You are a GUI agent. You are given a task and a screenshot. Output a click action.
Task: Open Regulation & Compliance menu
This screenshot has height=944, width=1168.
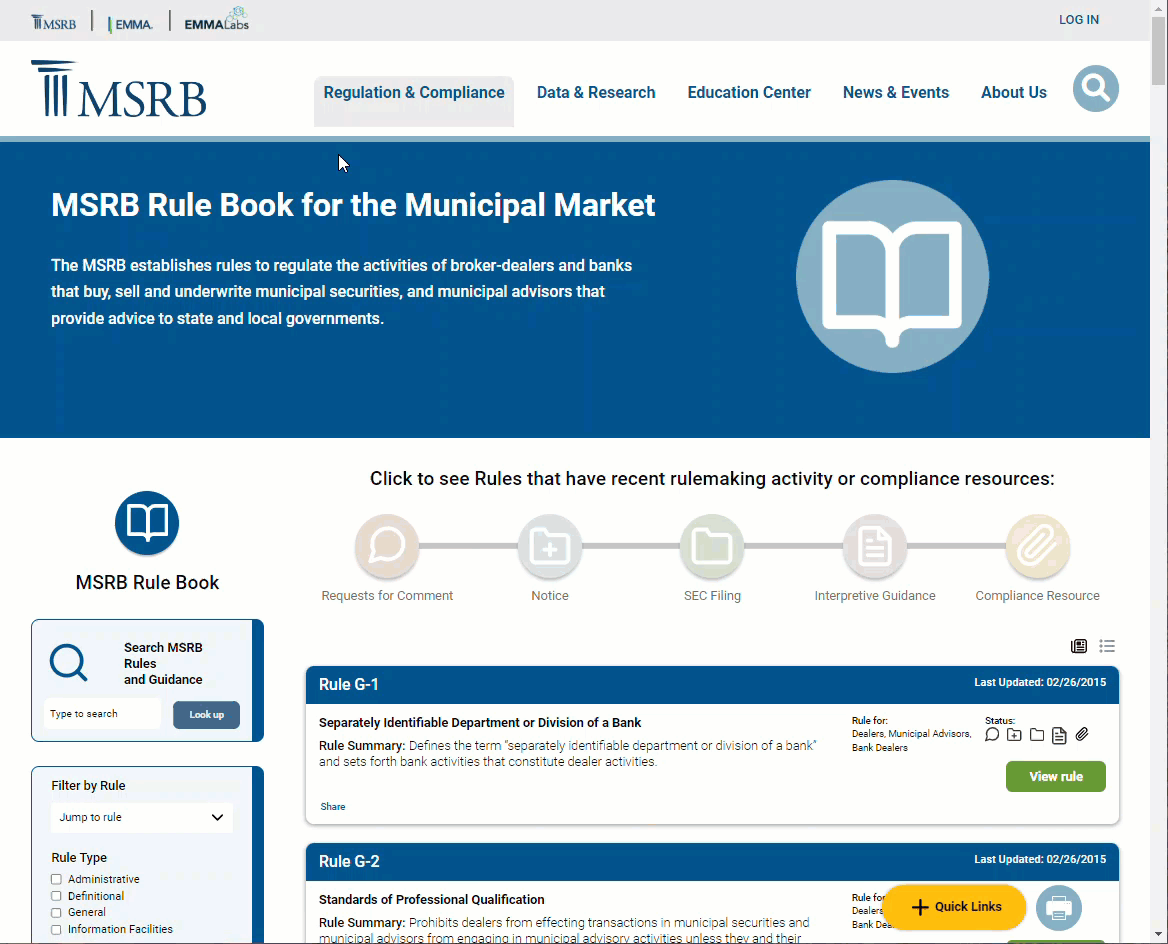click(x=413, y=92)
